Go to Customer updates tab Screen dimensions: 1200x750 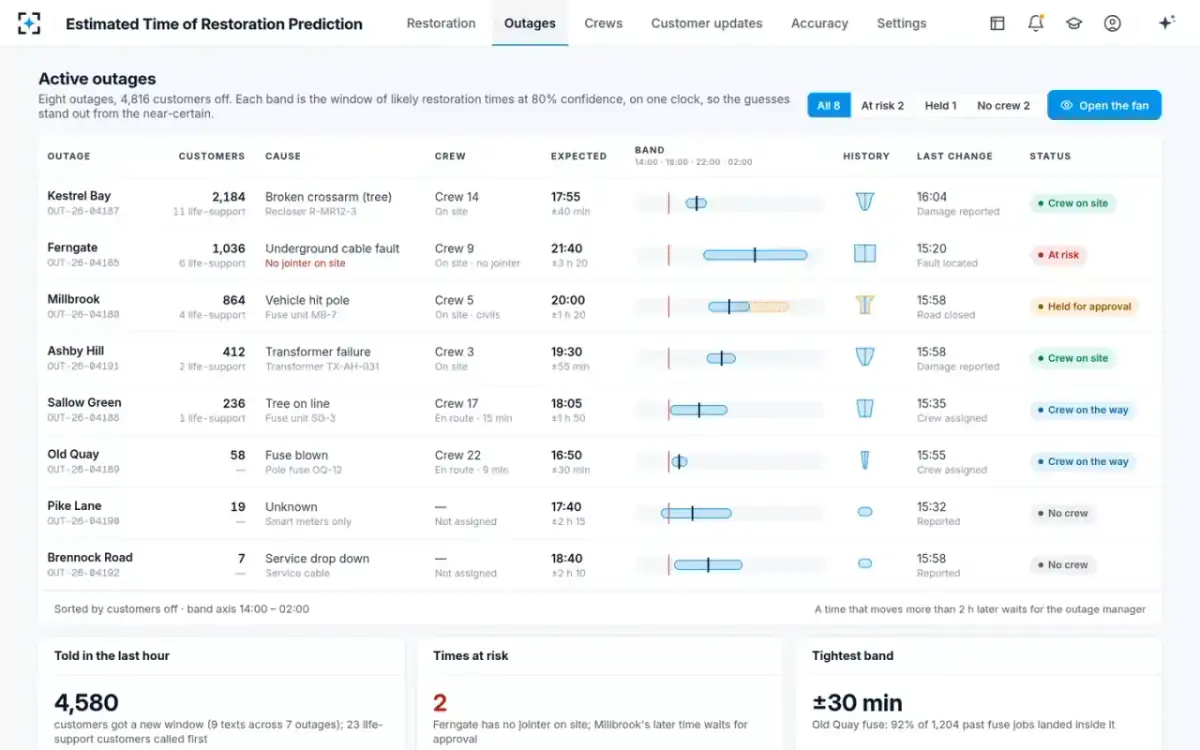tap(706, 23)
